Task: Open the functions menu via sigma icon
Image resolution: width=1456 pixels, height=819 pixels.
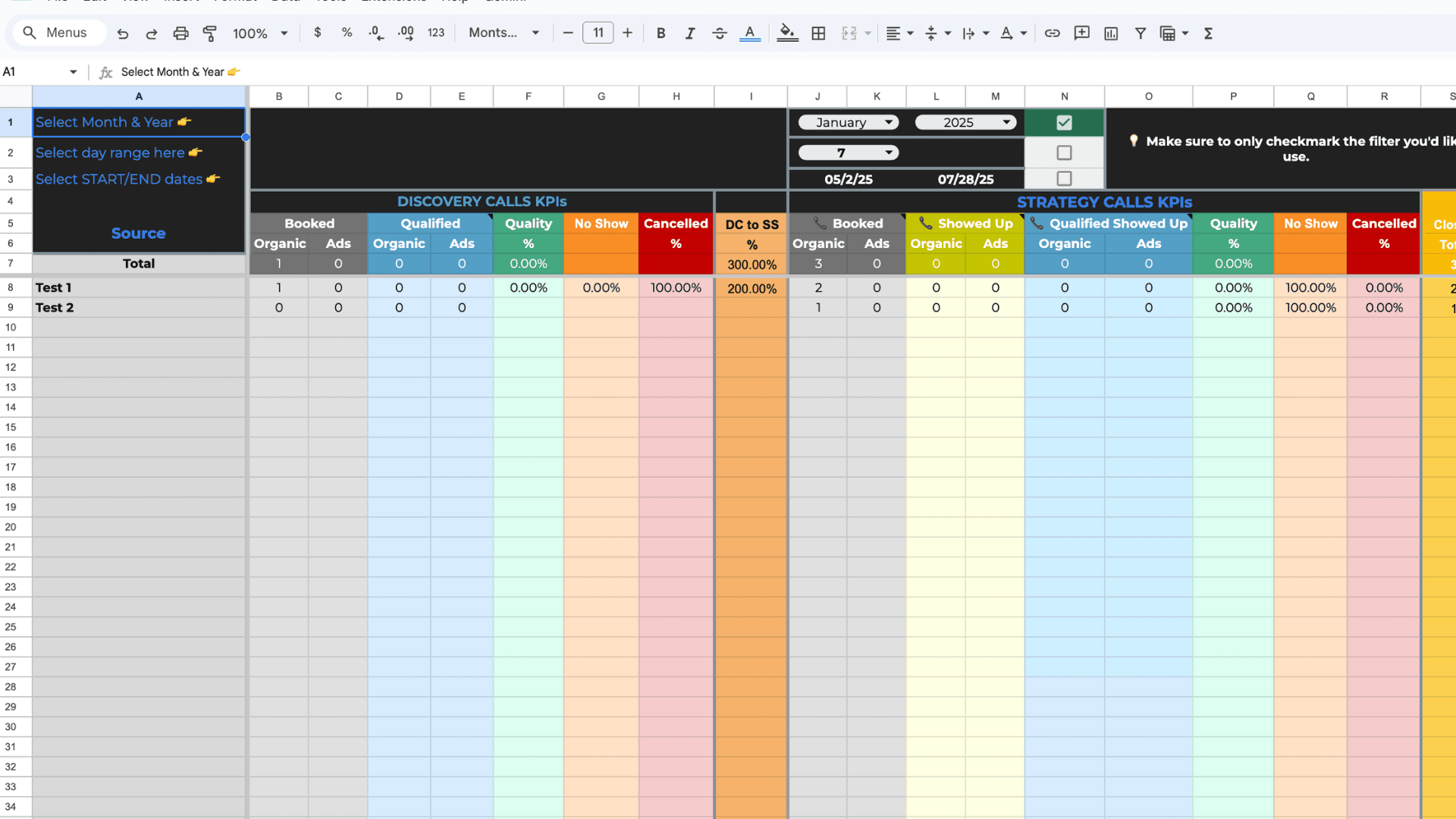Action: pyautogui.click(x=1208, y=33)
